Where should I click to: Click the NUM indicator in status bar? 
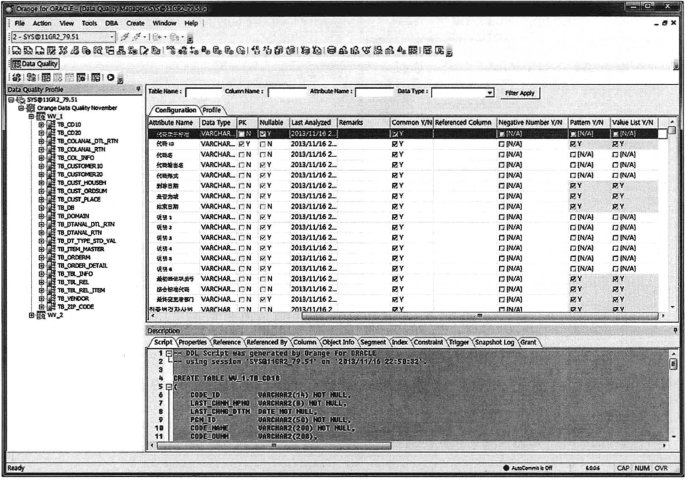click(642, 468)
